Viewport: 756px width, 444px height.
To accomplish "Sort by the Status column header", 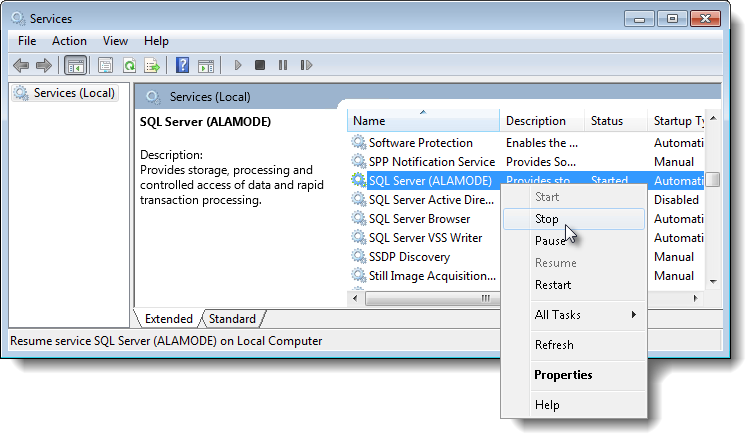I will [x=616, y=121].
